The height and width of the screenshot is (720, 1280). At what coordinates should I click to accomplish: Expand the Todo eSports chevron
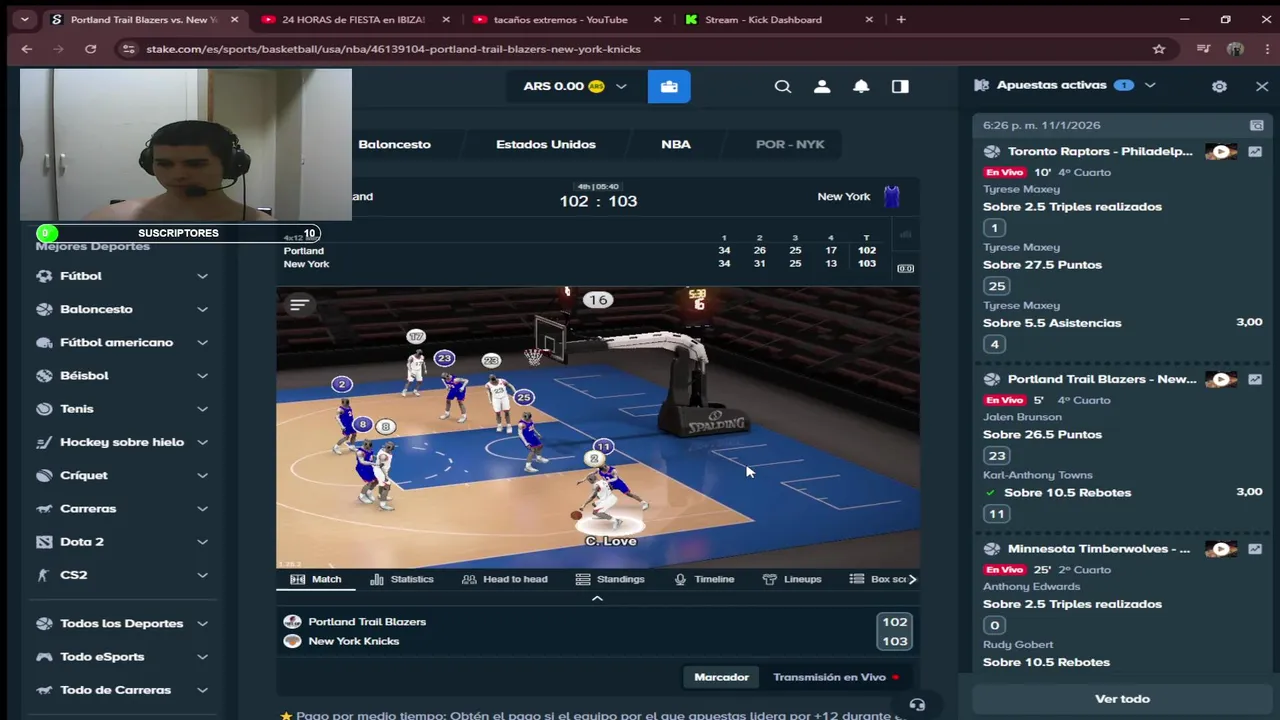click(x=202, y=657)
